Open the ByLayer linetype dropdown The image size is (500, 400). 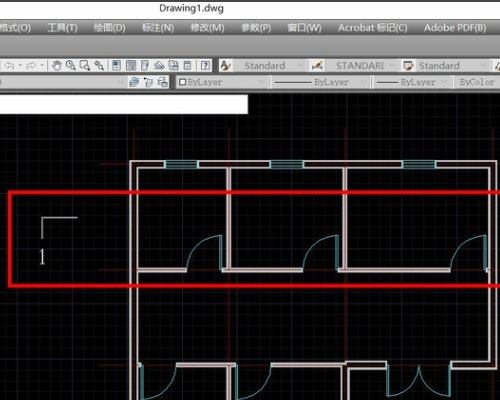[x=321, y=82]
